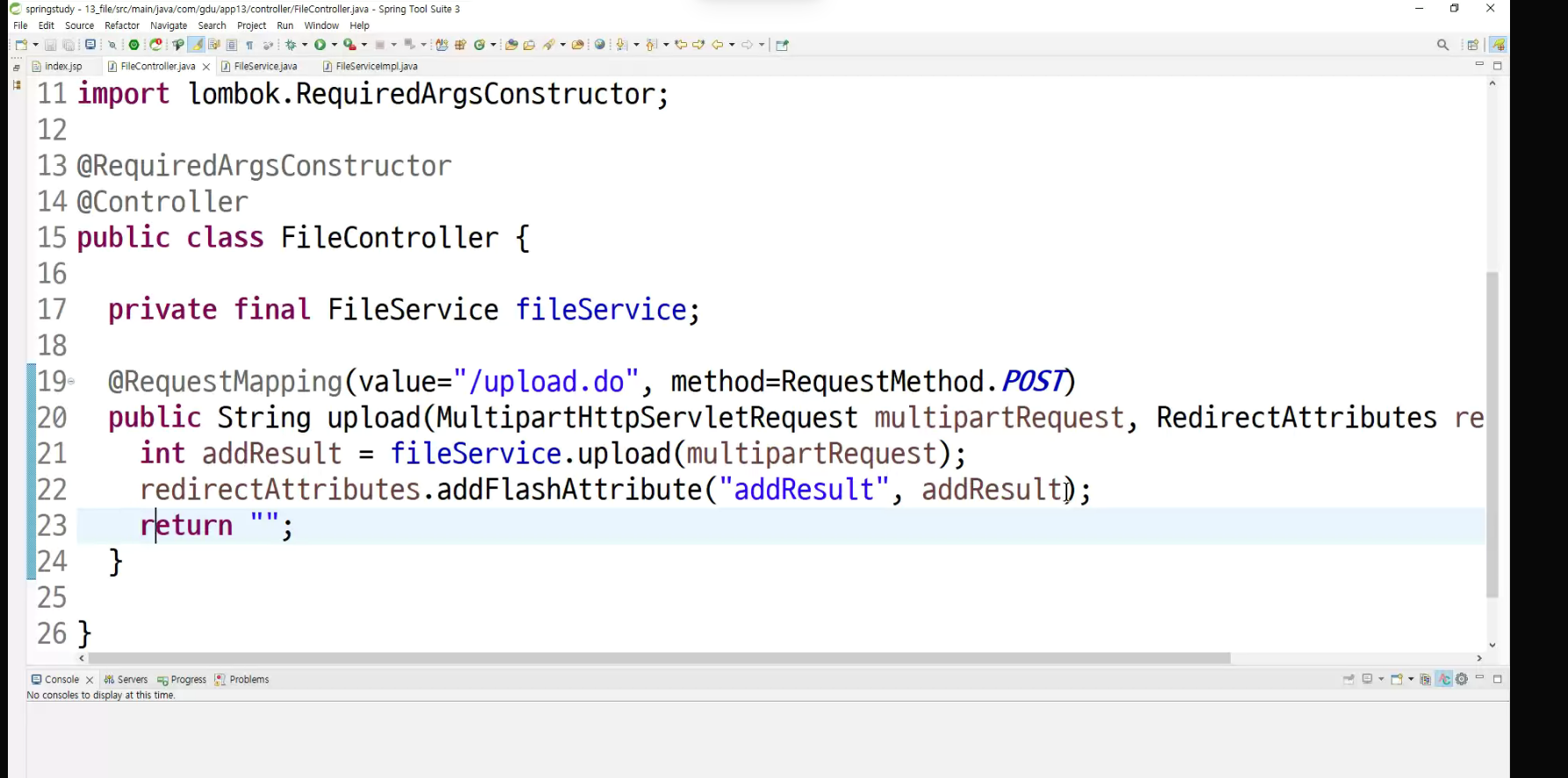Maximize the Console panel
1568x778 pixels.
click(x=1498, y=679)
